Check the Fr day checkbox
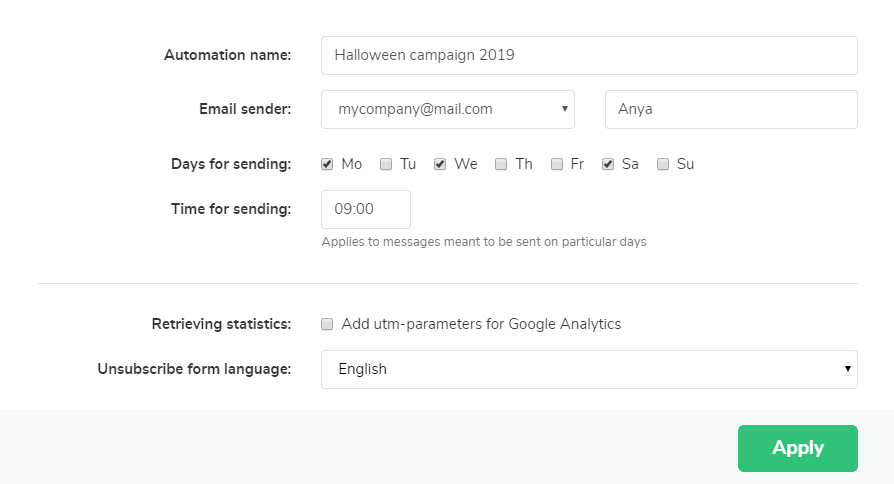Viewport: 894px width, 484px height. coord(557,165)
